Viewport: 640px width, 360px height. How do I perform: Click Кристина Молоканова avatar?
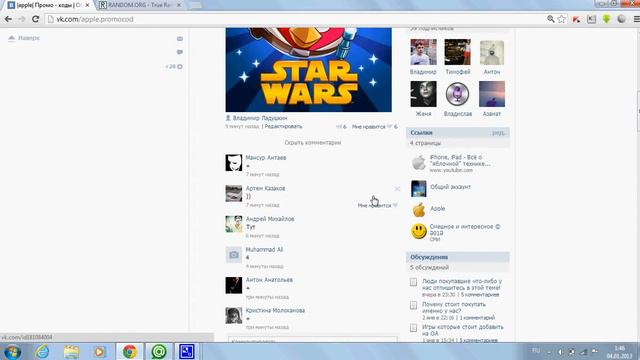(234, 316)
